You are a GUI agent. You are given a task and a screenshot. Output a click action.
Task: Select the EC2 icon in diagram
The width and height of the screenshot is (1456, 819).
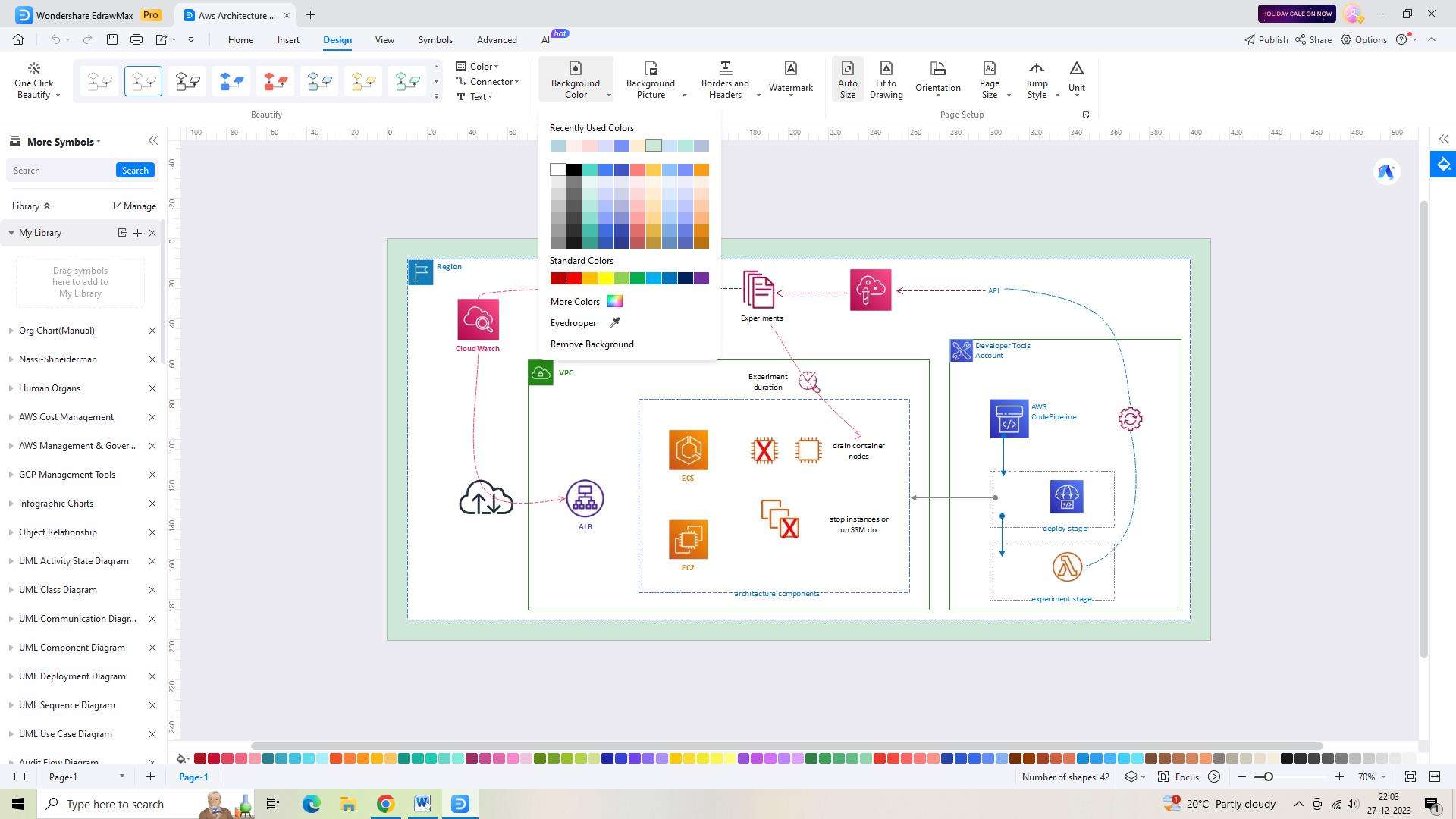(689, 539)
